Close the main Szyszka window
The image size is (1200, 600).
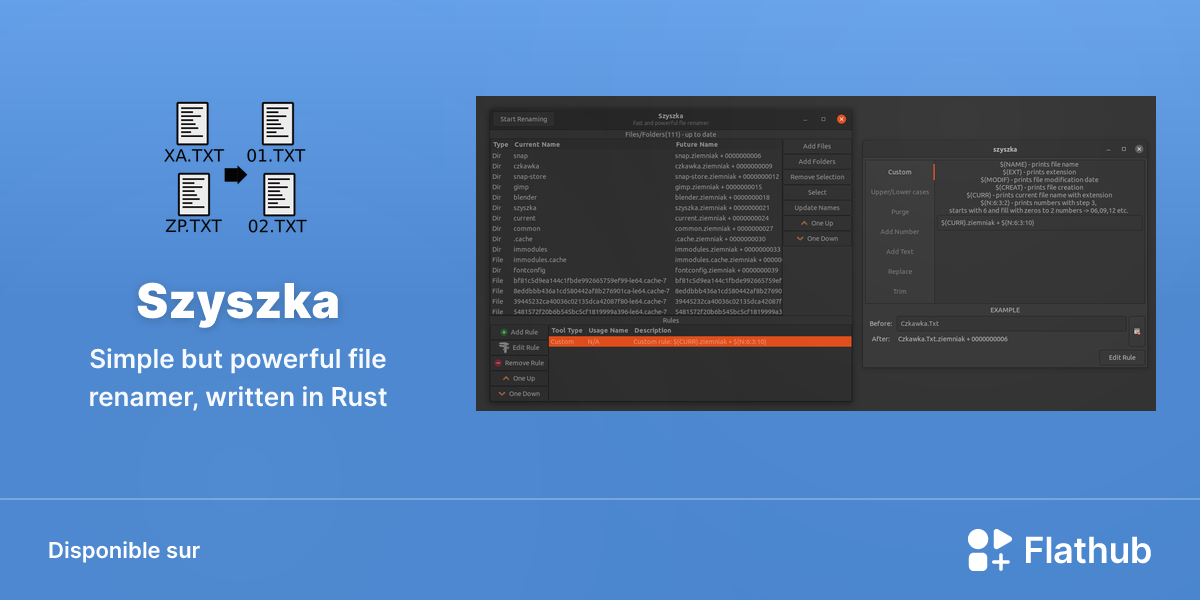[x=841, y=119]
